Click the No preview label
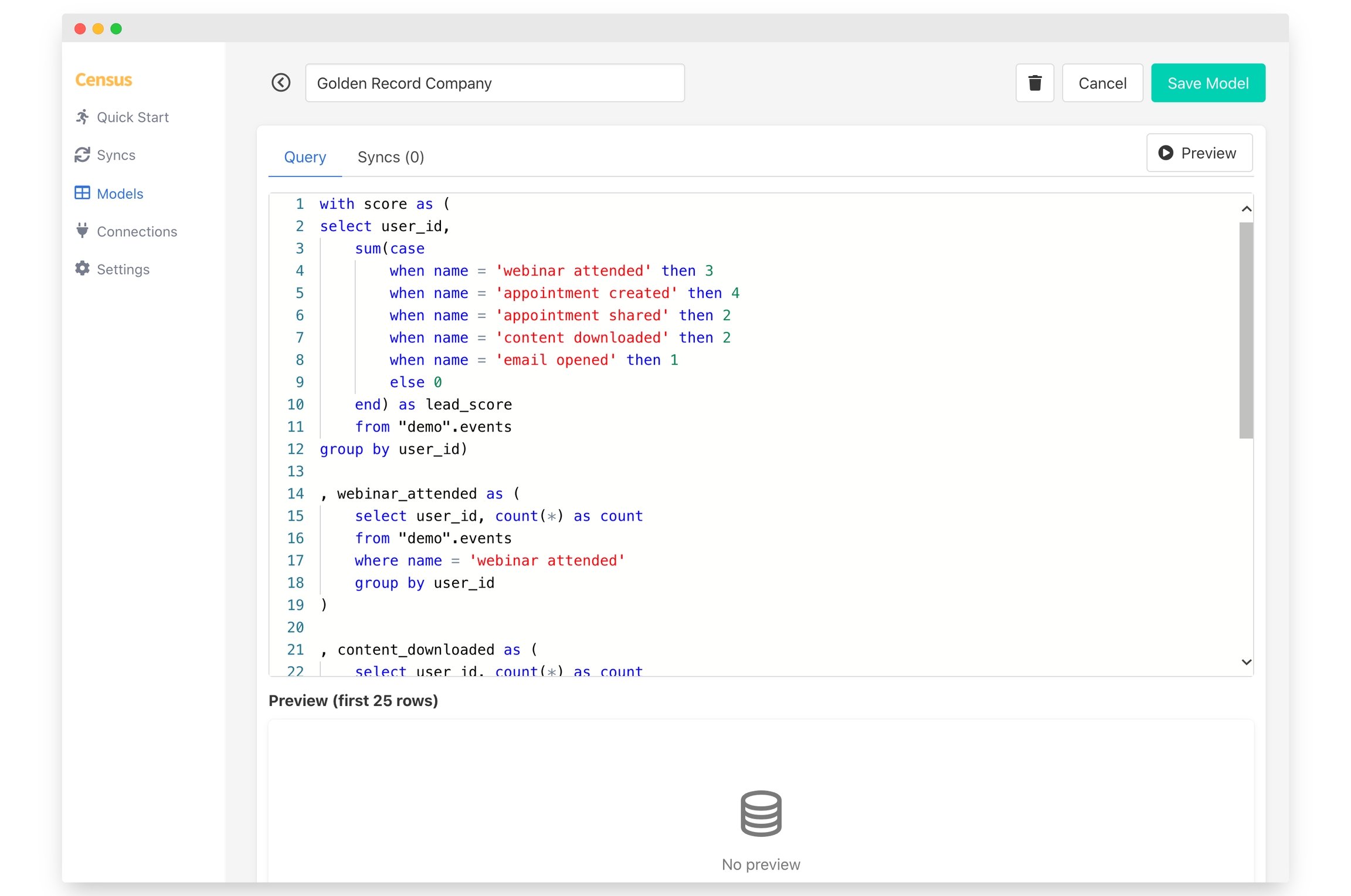The image size is (1351, 896). (x=761, y=864)
